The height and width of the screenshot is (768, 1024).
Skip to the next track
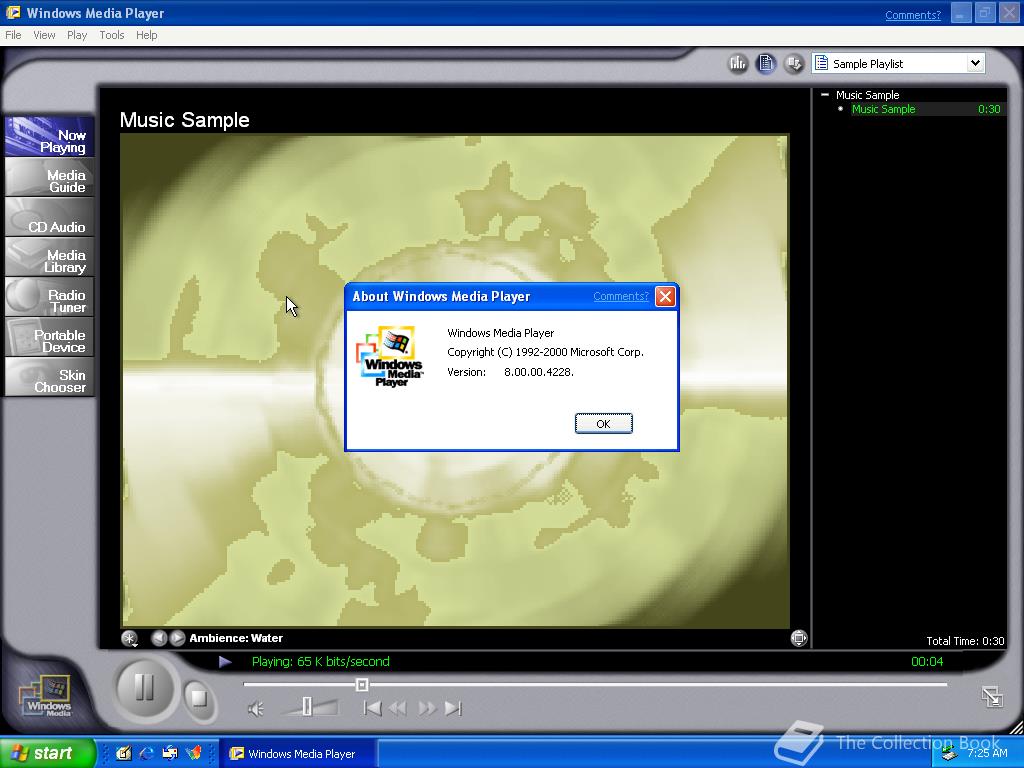click(453, 709)
